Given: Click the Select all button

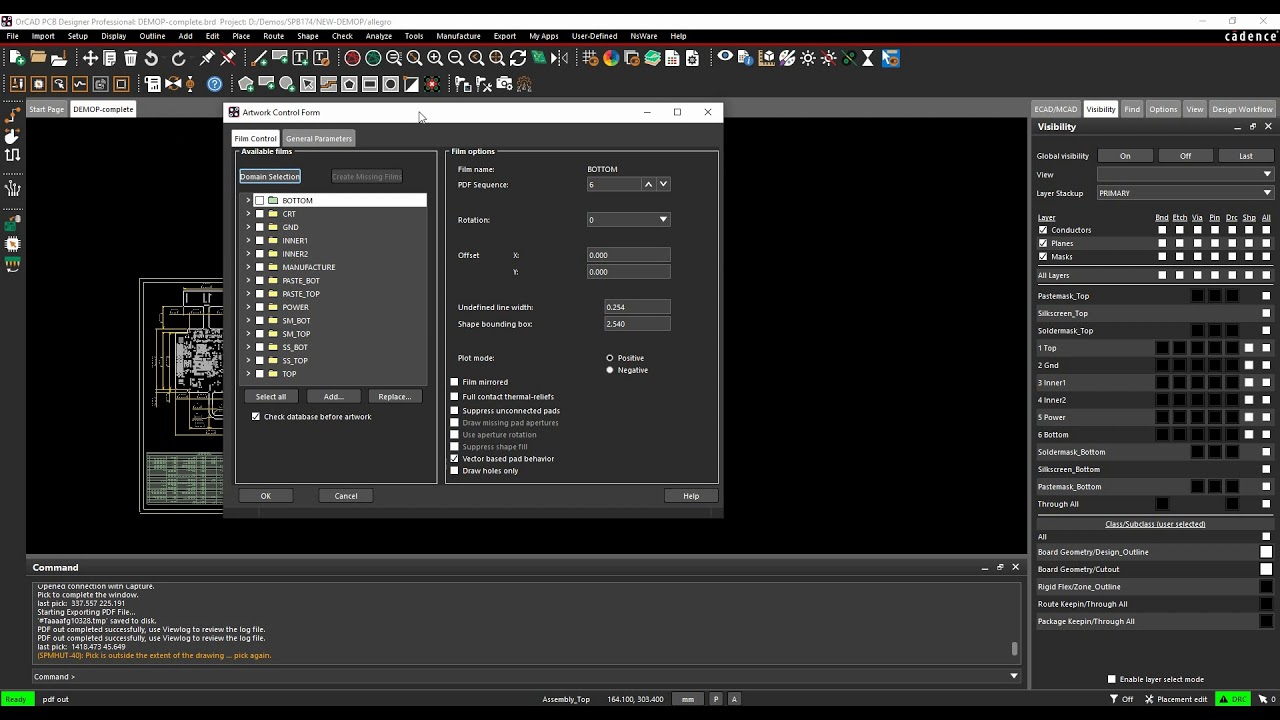Looking at the screenshot, I should pos(270,397).
